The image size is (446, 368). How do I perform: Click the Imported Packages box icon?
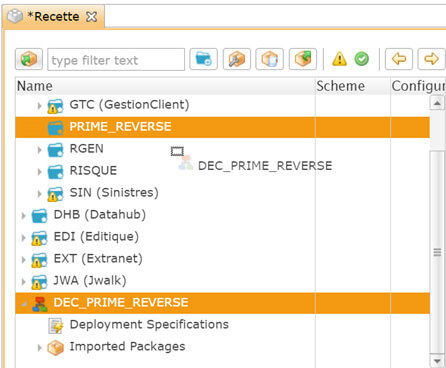coord(55,348)
